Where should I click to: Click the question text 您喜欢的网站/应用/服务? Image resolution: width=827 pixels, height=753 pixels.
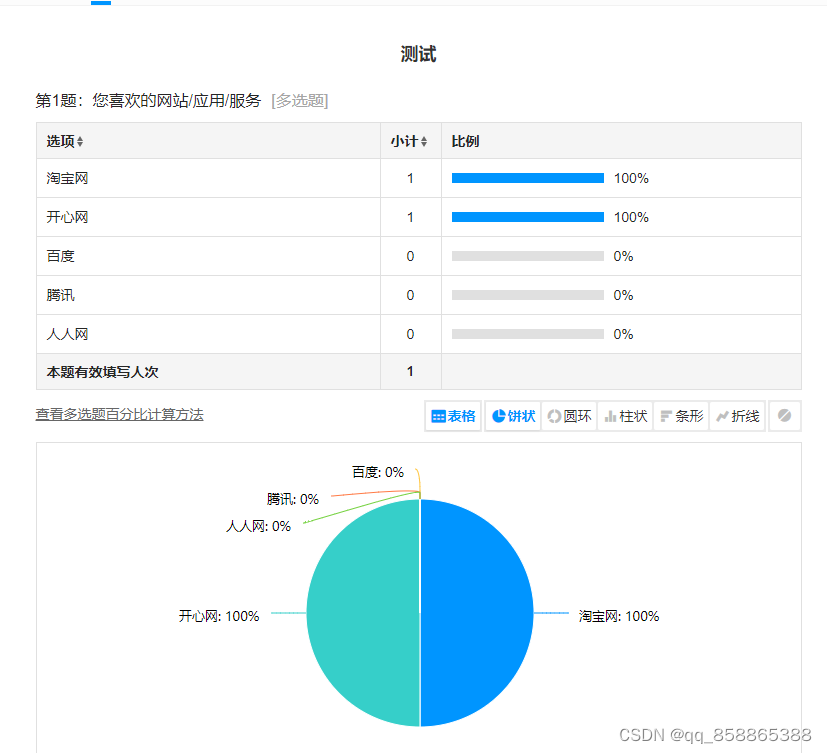[177, 100]
